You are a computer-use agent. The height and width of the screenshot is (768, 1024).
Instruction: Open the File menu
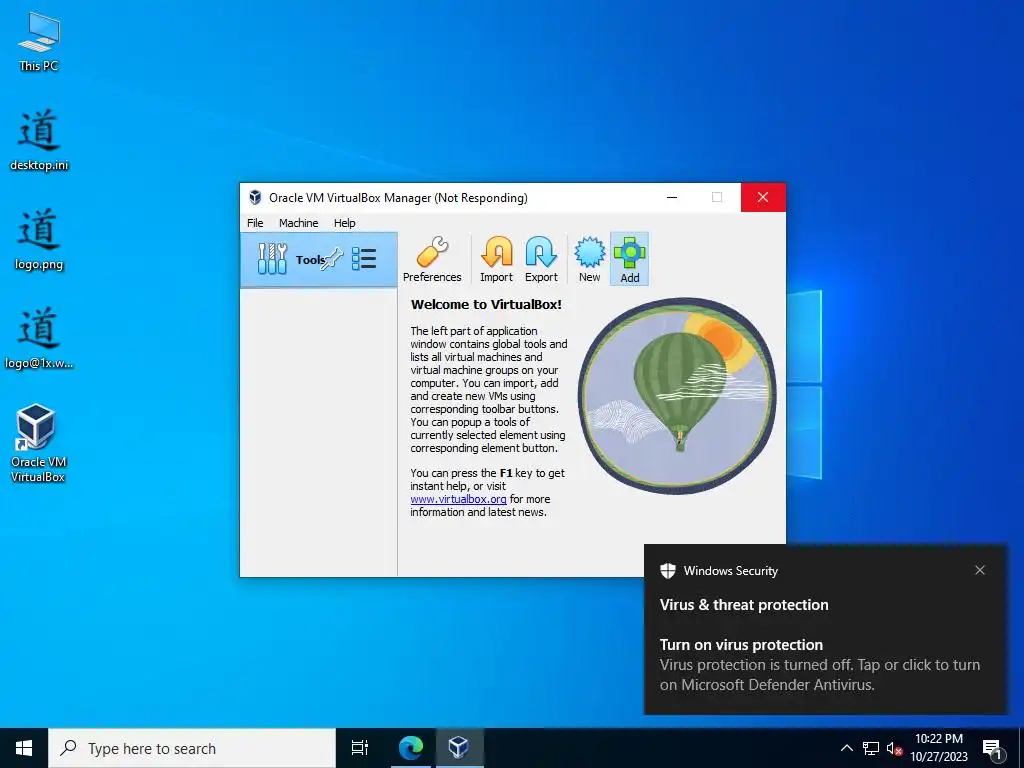[255, 223]
